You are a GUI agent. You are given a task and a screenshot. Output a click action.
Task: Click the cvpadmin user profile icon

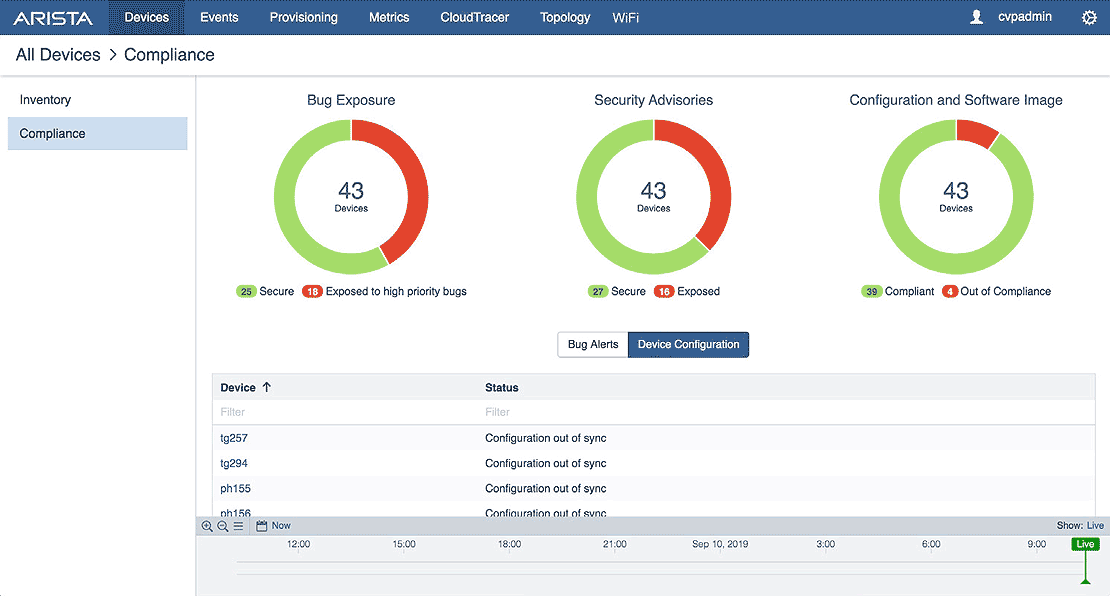(976, 17)
